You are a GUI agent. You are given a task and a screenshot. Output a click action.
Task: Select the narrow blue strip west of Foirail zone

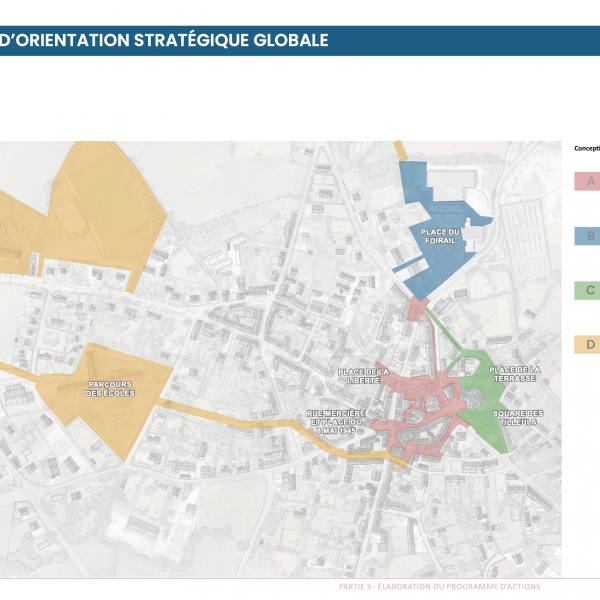click(x=406, y=265)
